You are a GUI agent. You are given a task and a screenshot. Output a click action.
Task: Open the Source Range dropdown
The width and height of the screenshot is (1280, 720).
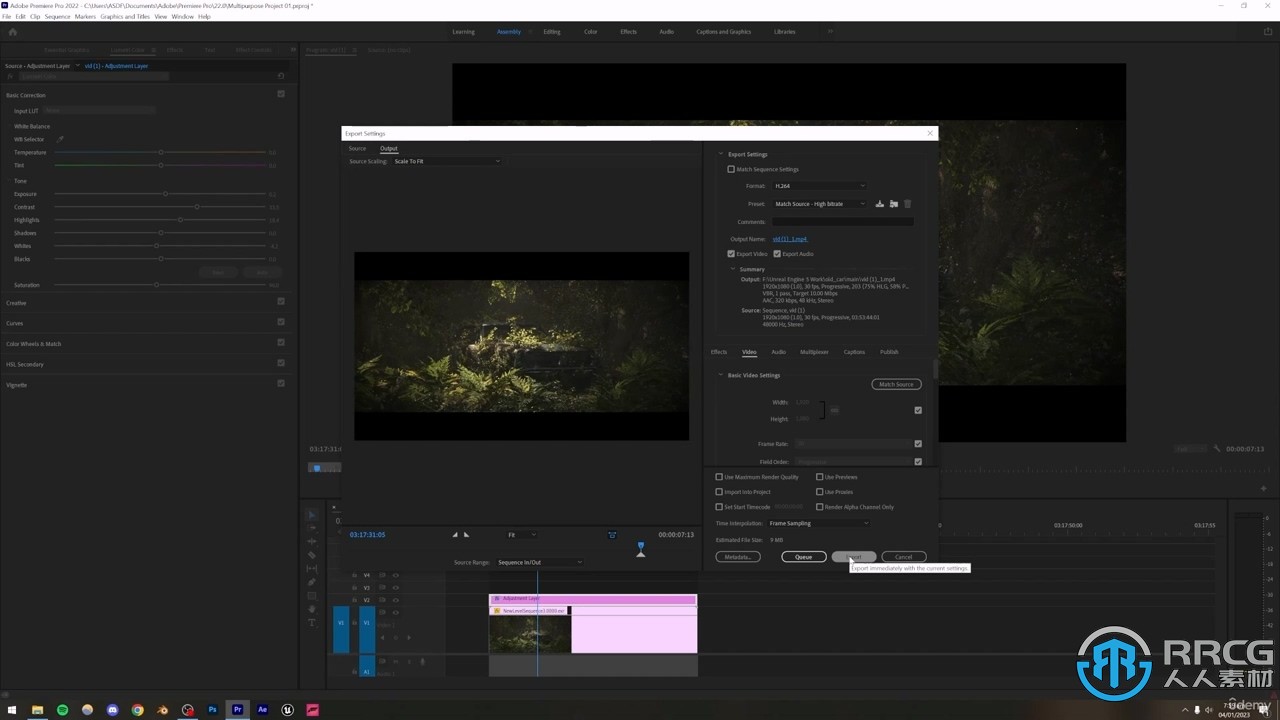[539, 562]
